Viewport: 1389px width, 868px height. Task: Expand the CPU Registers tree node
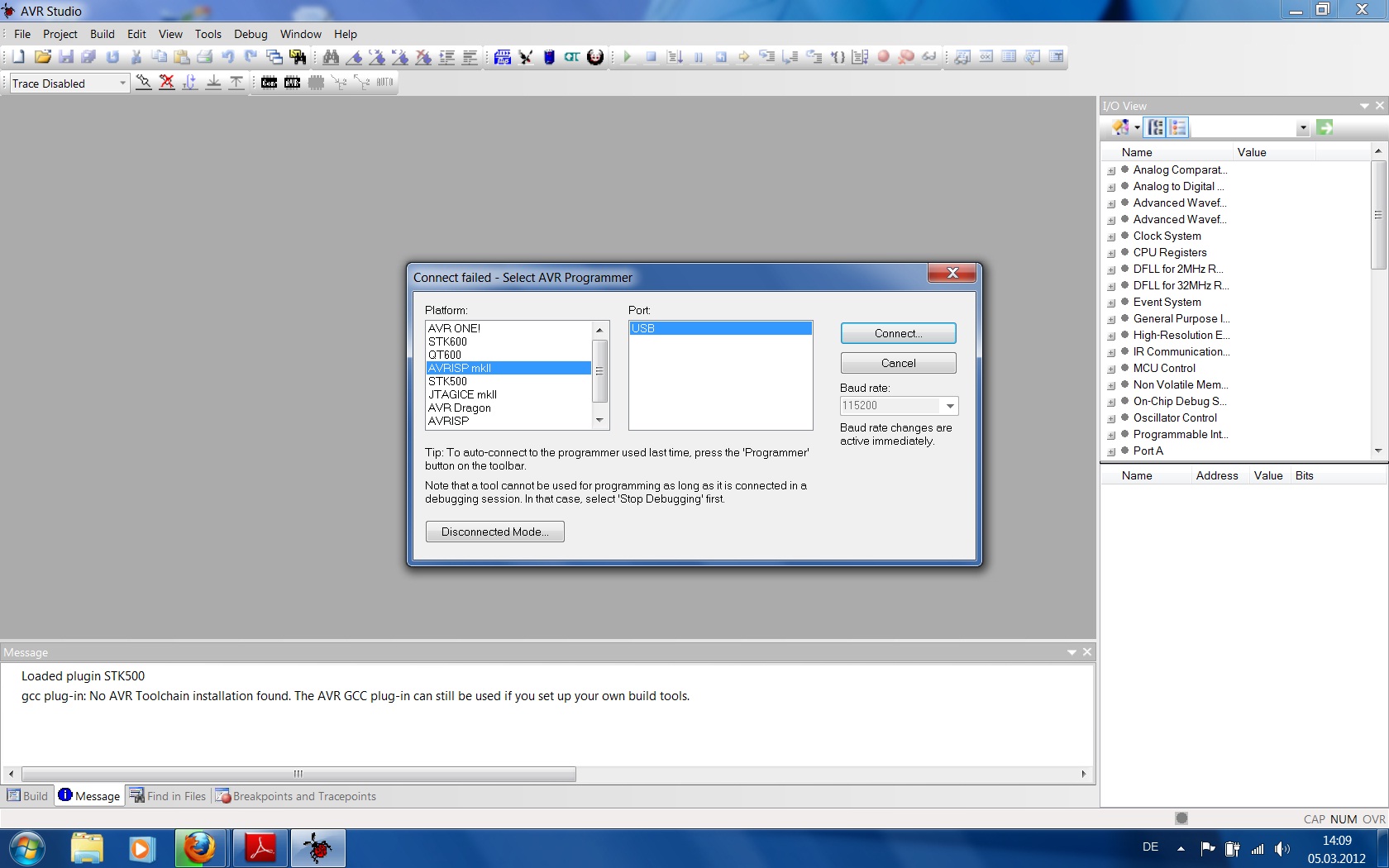point(1111,254)
